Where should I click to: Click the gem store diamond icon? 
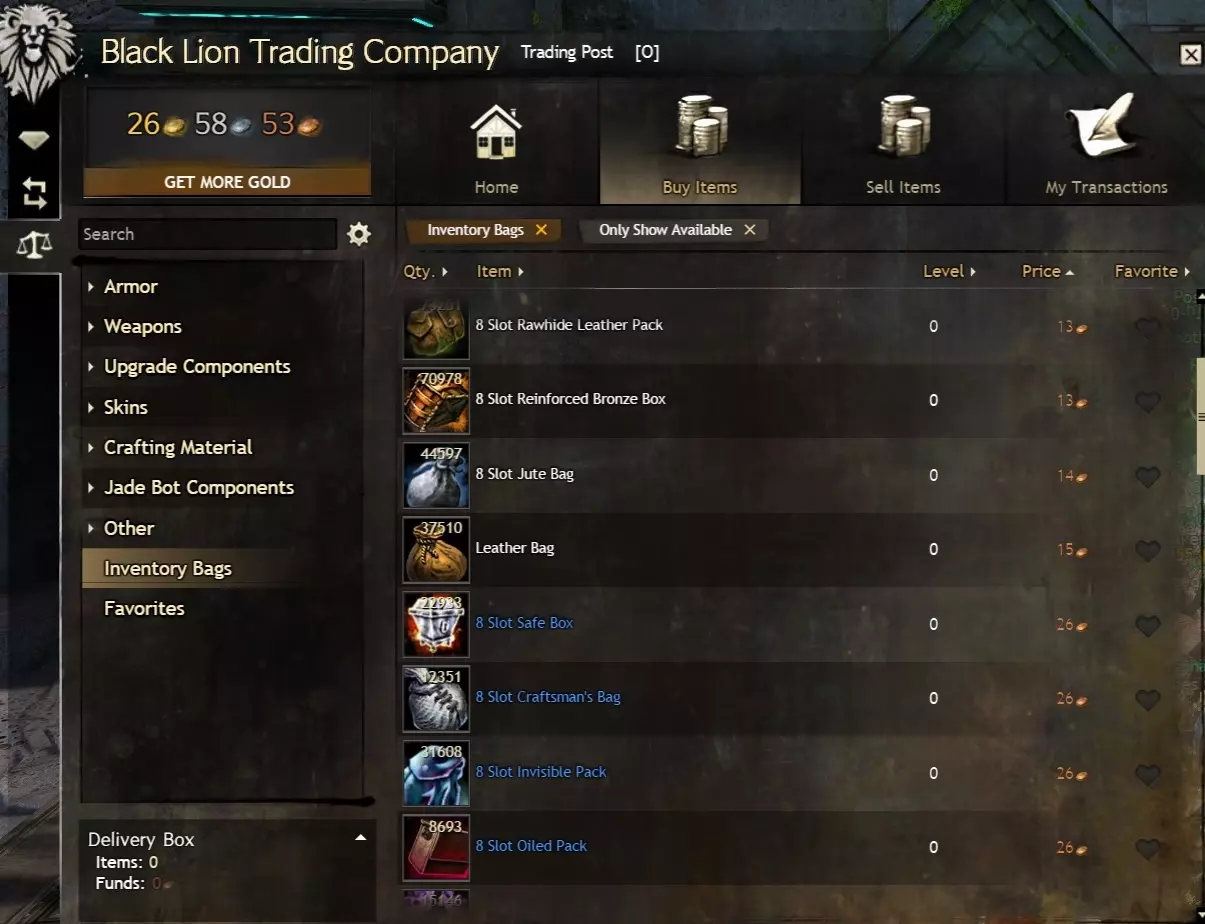[34, 140]
